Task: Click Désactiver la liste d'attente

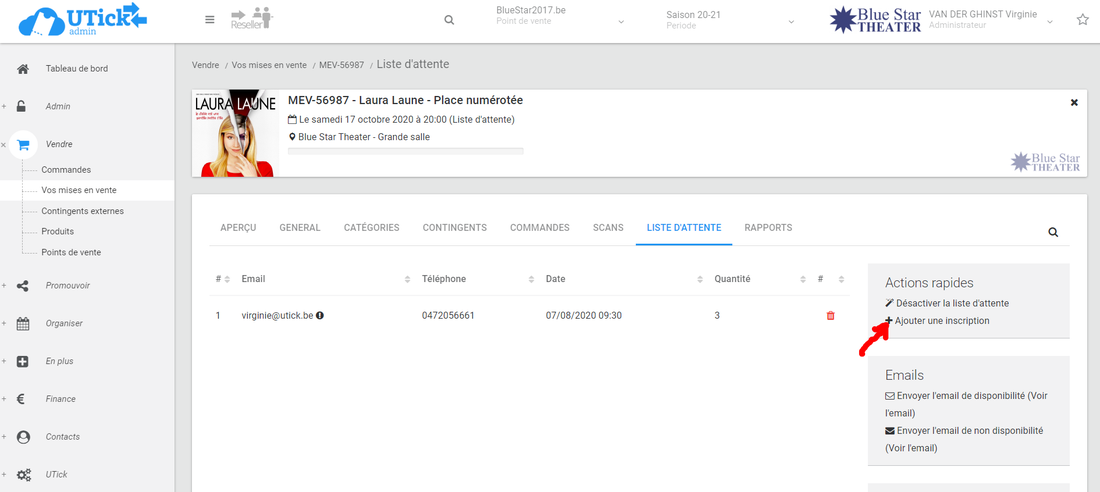Action: 952,303
